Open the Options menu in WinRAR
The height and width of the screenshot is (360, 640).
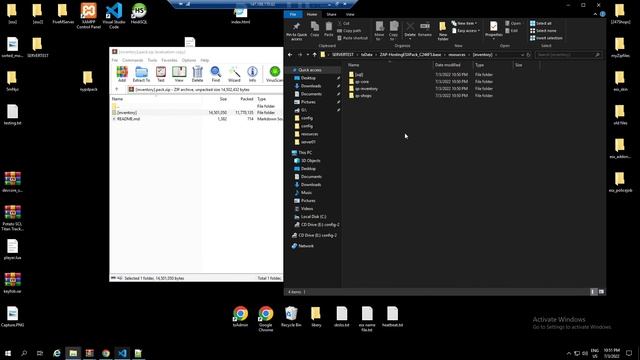189,60
